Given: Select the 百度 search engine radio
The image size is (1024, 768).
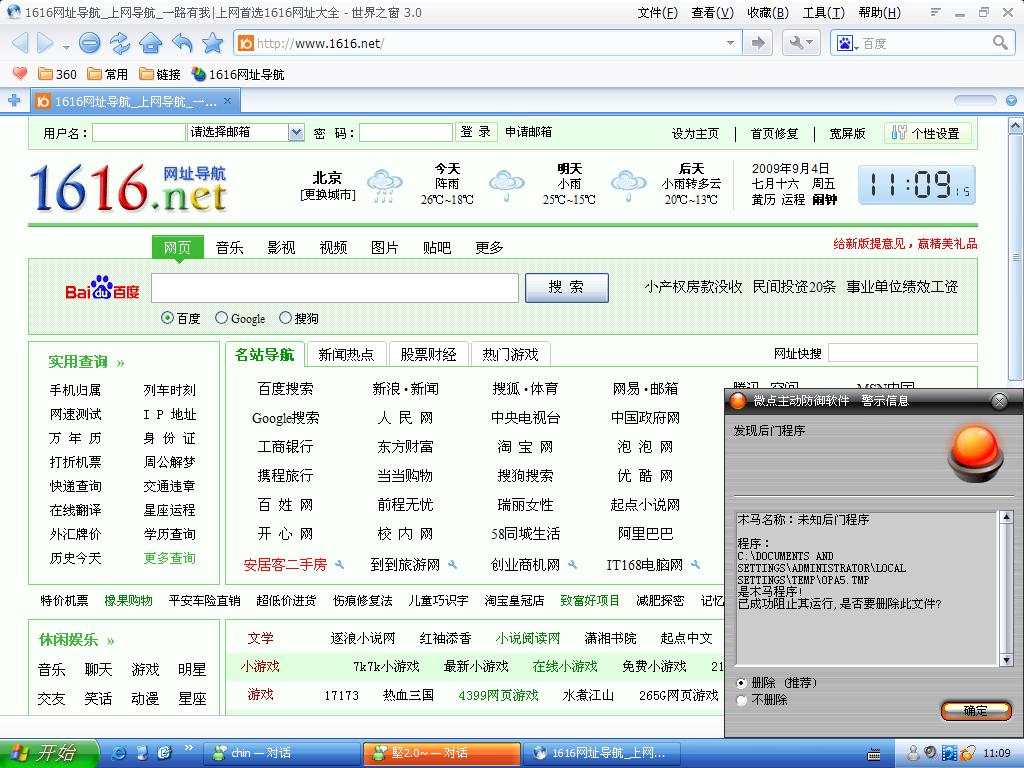Looking at the screenshot, I should point(168,318).
